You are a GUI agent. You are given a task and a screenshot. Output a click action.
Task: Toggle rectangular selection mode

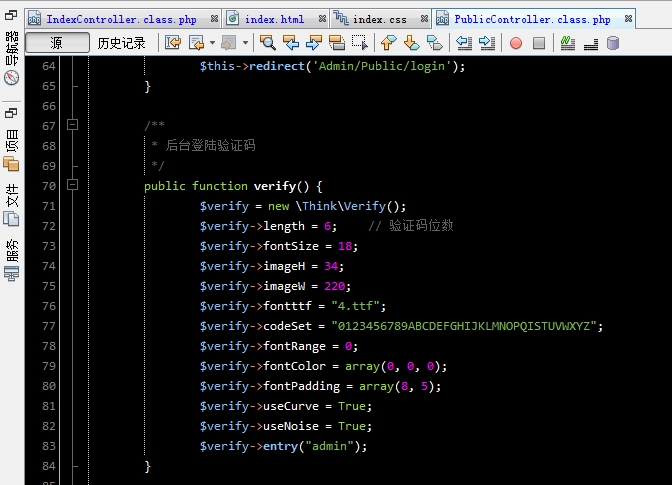tap(359, 42)
